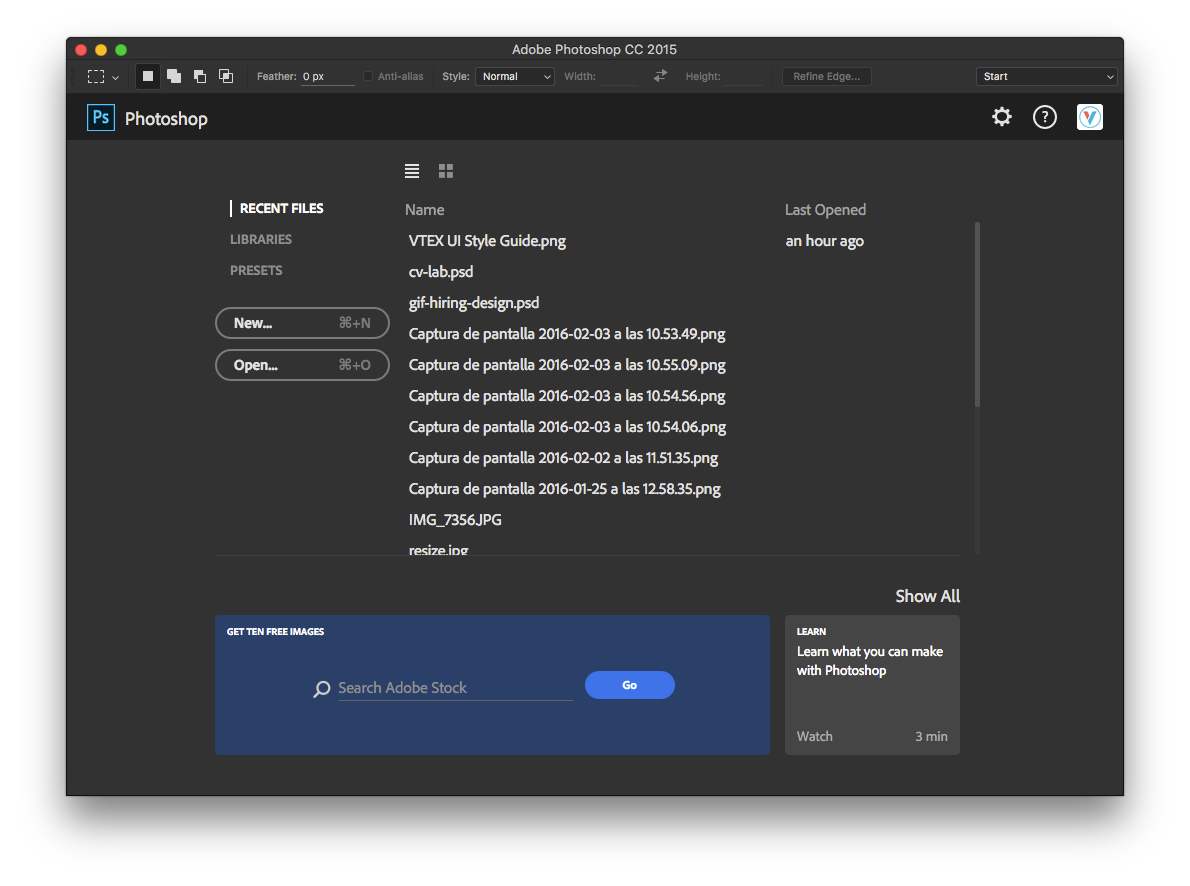
Task: Click the Width input field
Action: click(618, 77)
